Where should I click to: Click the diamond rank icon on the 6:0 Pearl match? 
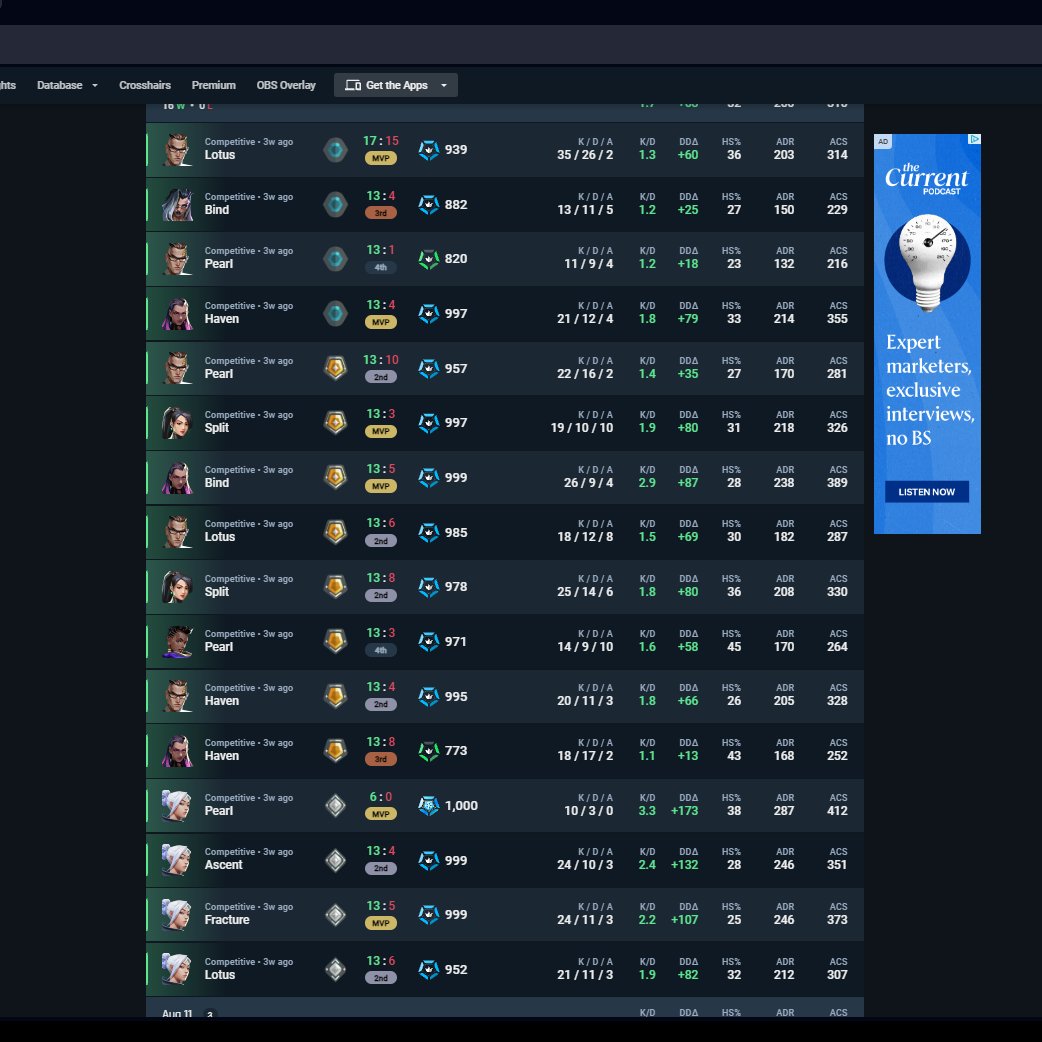pos(335,805)
